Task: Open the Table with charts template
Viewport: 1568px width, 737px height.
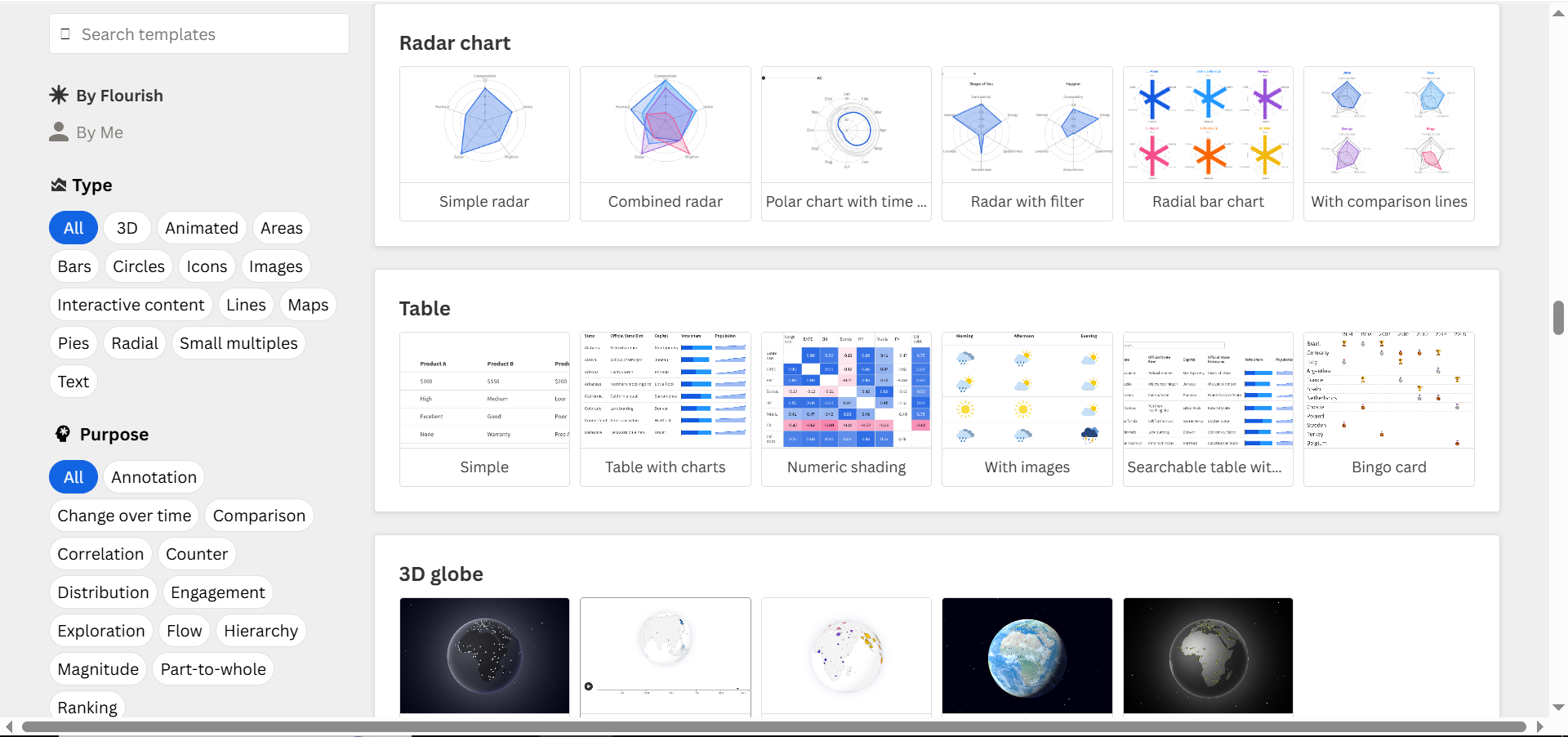Action: tap(666, 409)
